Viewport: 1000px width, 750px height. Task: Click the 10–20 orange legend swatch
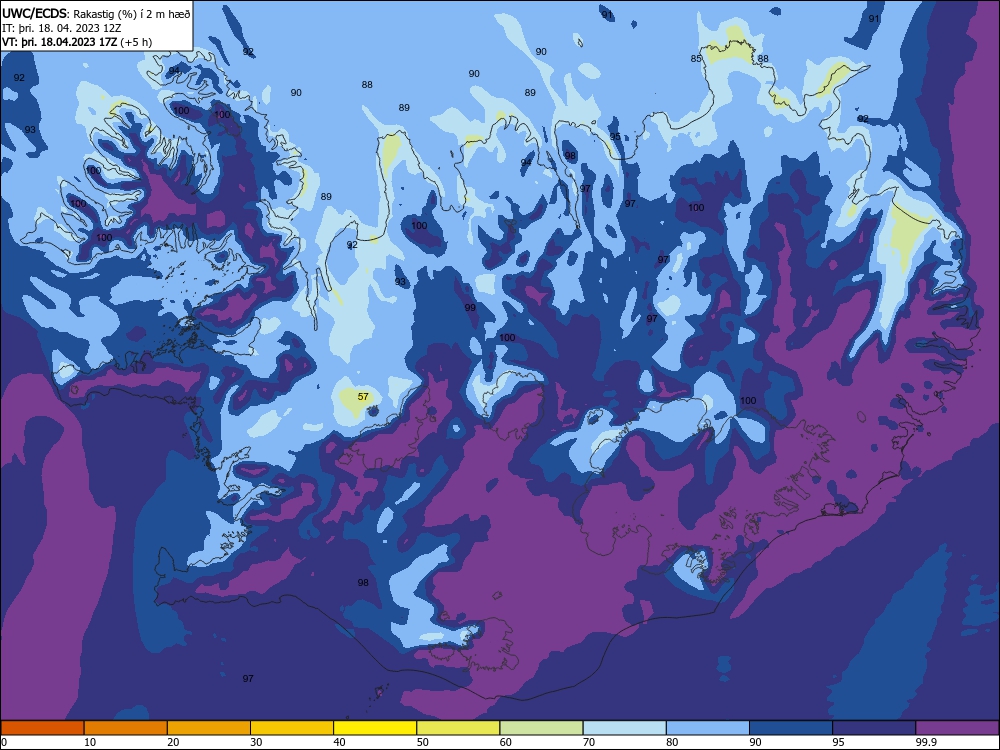[126, 728]
